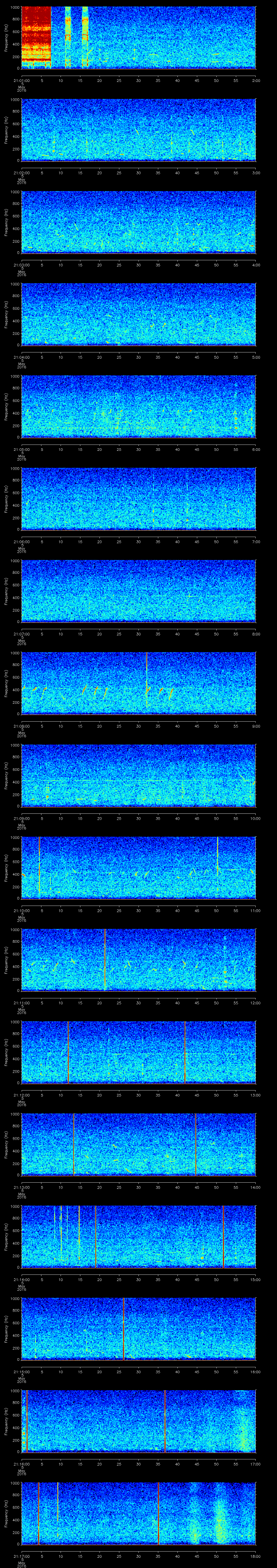Screen dimensions: 277x1568
Task: Click the spectrogram panel starting at 21:07:00
Action: coord(138,591)
